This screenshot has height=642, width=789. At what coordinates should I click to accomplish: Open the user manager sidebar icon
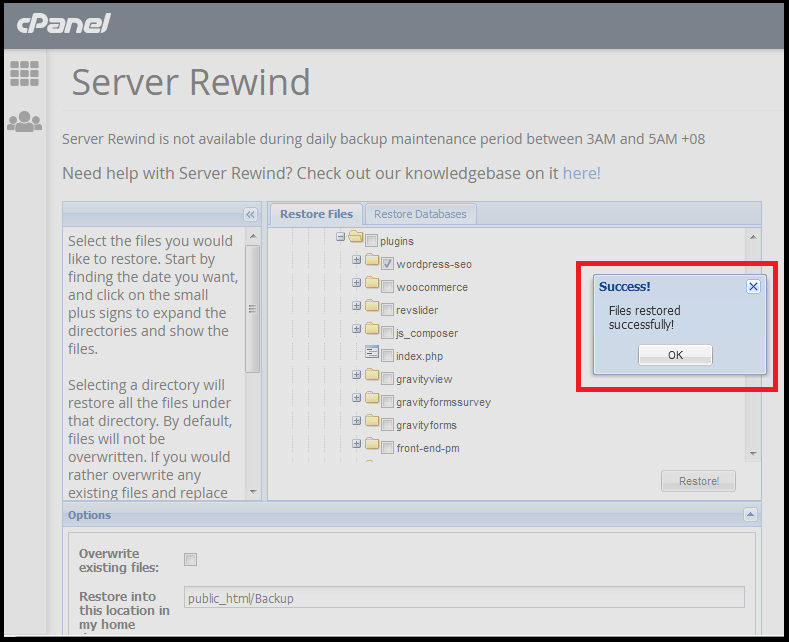click(24, 122)
